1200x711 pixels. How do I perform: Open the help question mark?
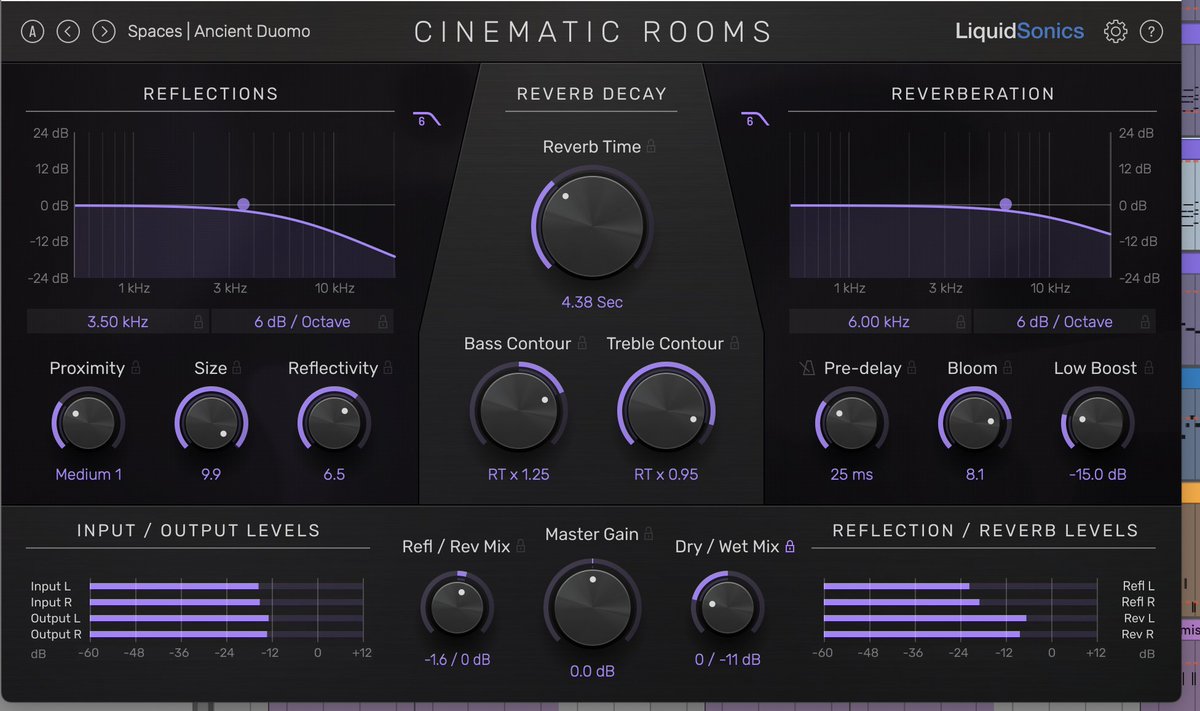coord(1151,31)
